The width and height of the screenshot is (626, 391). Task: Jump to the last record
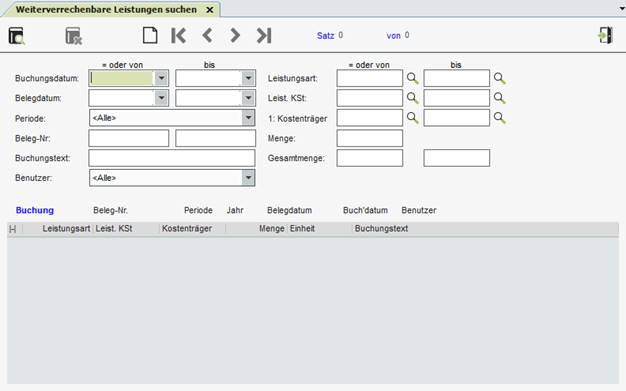(x=264, y=36)
